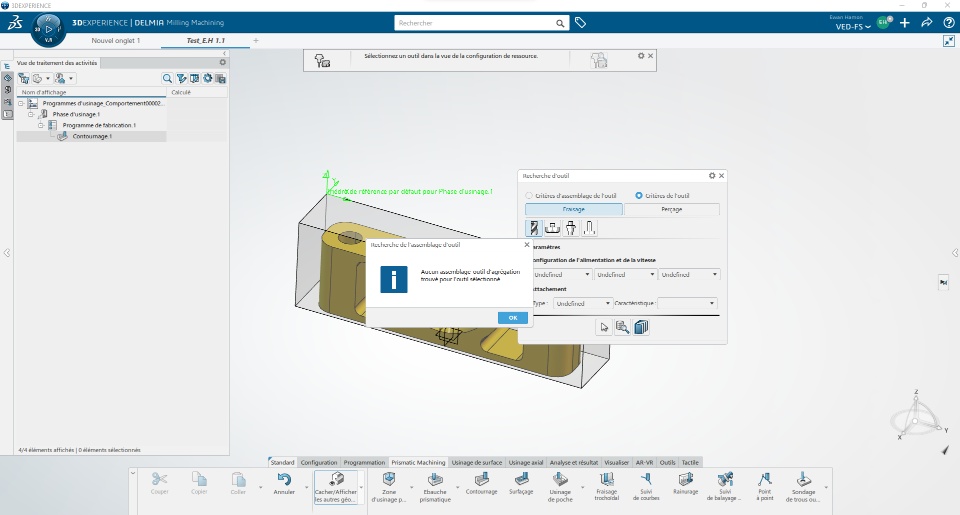Screen dimensions: 960x515
Task: Click the Usinage de poche tool
Action: tap(560, 487)
